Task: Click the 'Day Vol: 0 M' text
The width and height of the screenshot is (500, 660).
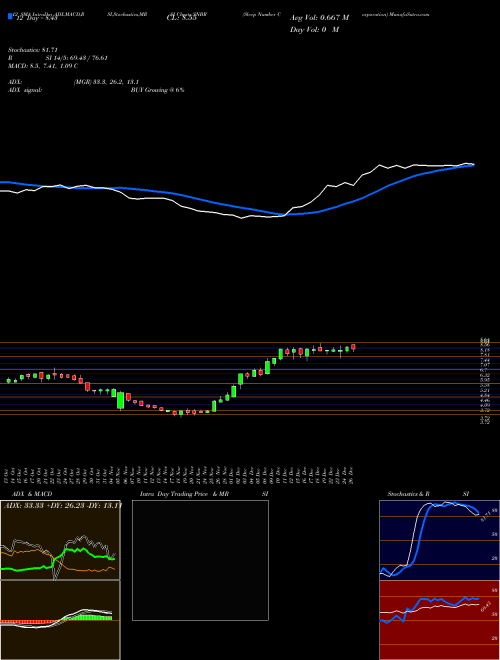Action: click(314, 29)
